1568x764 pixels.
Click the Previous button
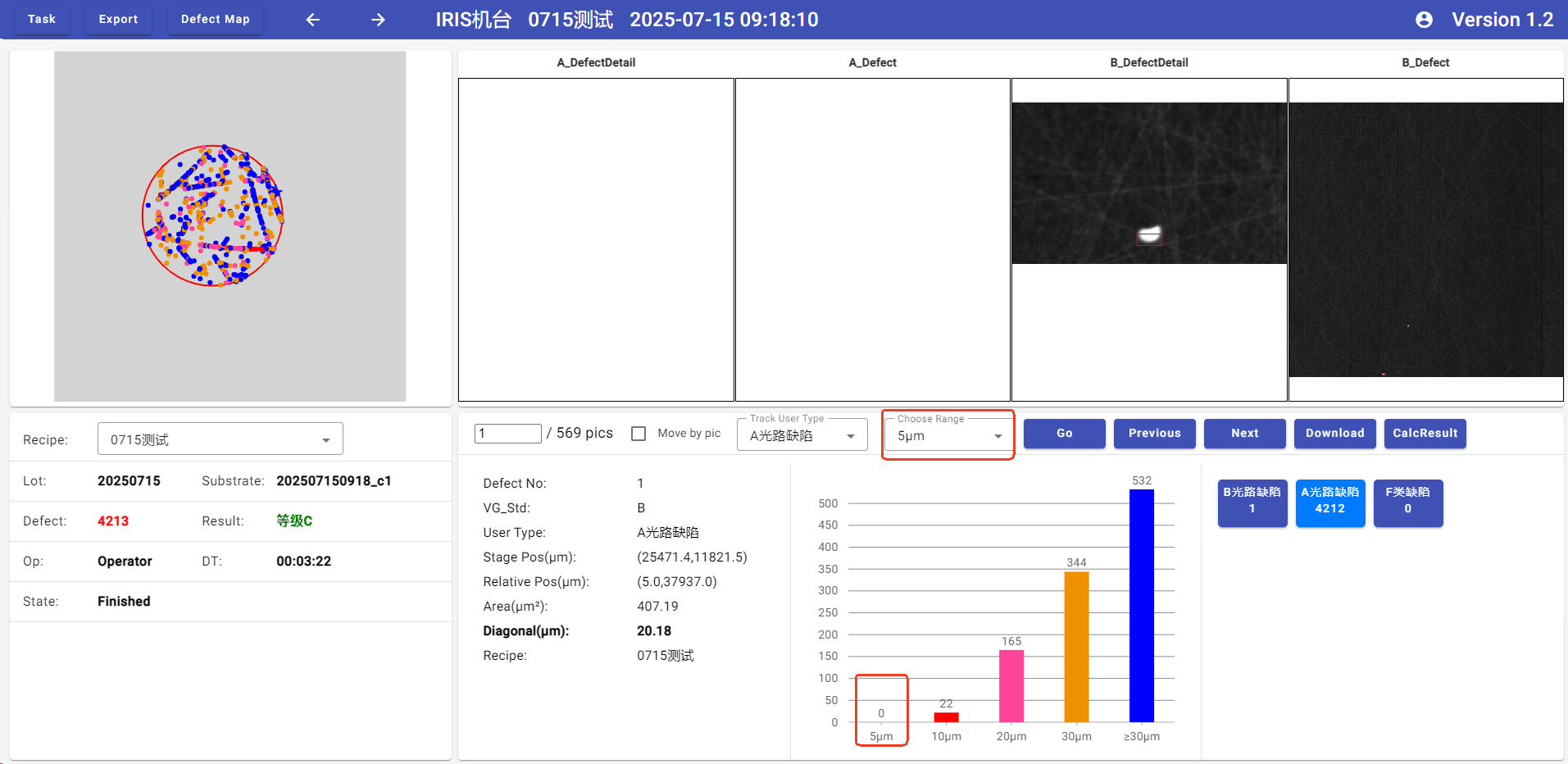(x=1154, y=434)
